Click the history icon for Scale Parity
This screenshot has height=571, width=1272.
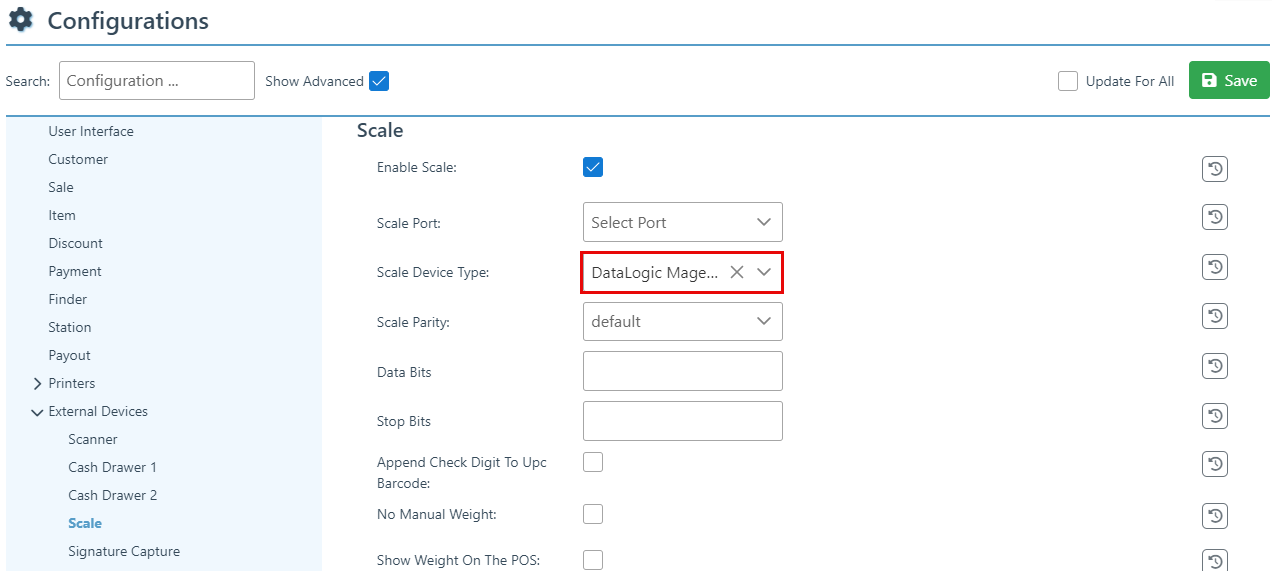pyautogui.click(x=1214, y=316)
